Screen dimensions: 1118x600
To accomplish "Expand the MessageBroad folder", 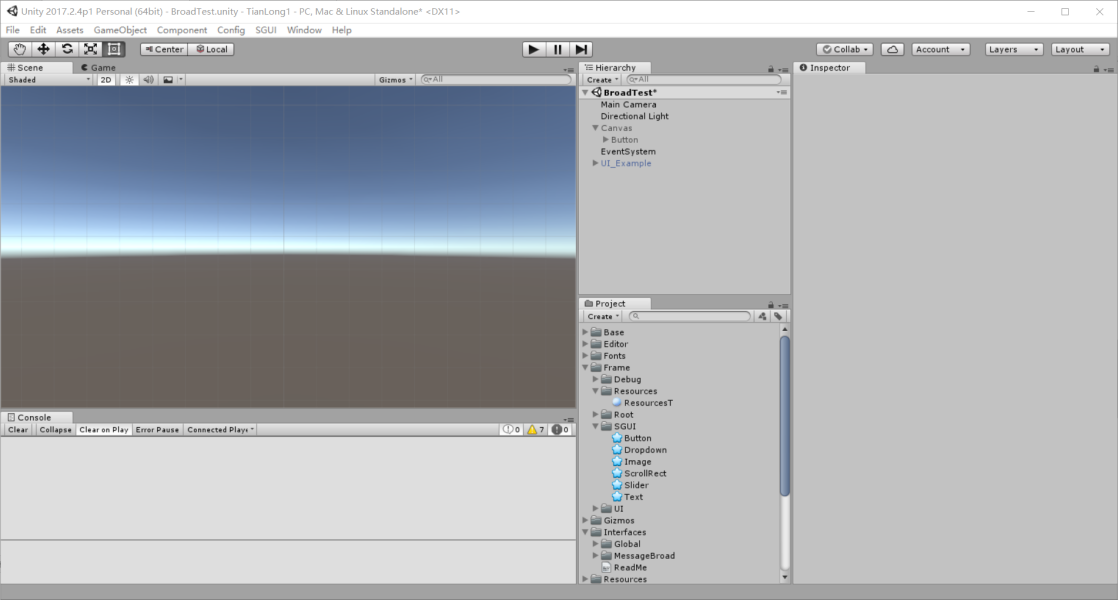I will click(595, 556).
